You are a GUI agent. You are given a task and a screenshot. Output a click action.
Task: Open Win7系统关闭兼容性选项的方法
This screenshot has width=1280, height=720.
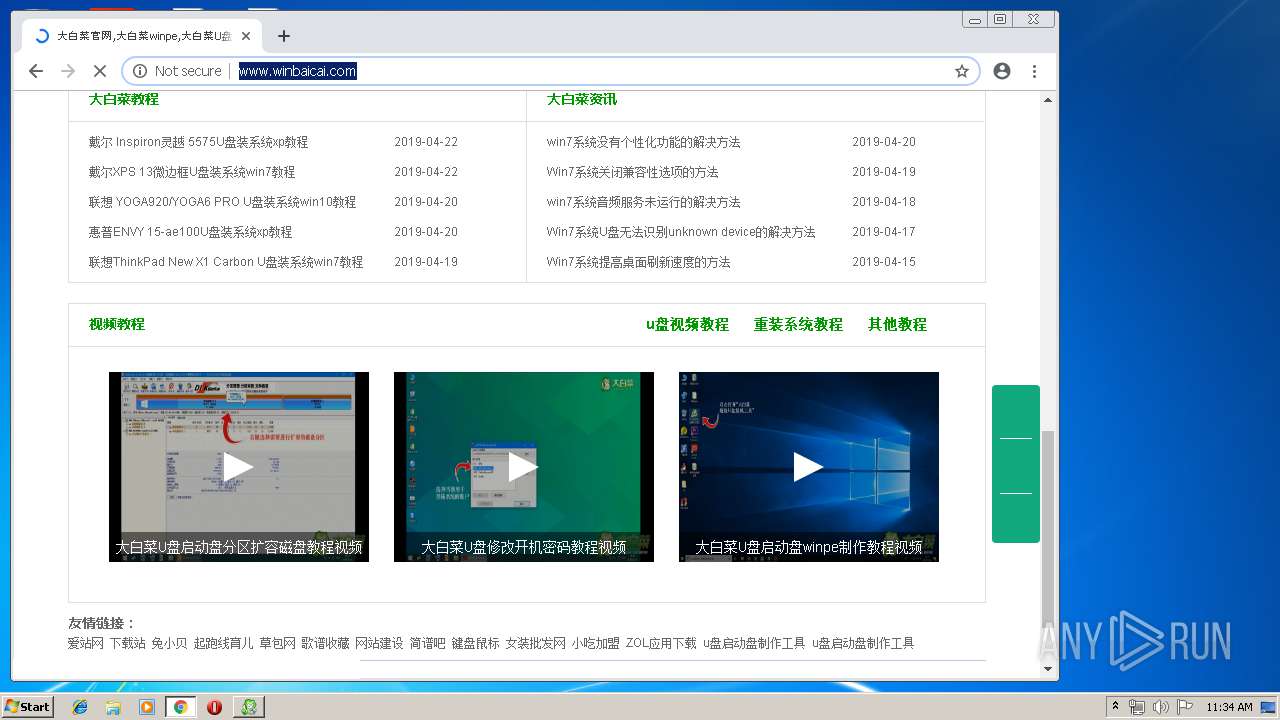tap(632, 172)
